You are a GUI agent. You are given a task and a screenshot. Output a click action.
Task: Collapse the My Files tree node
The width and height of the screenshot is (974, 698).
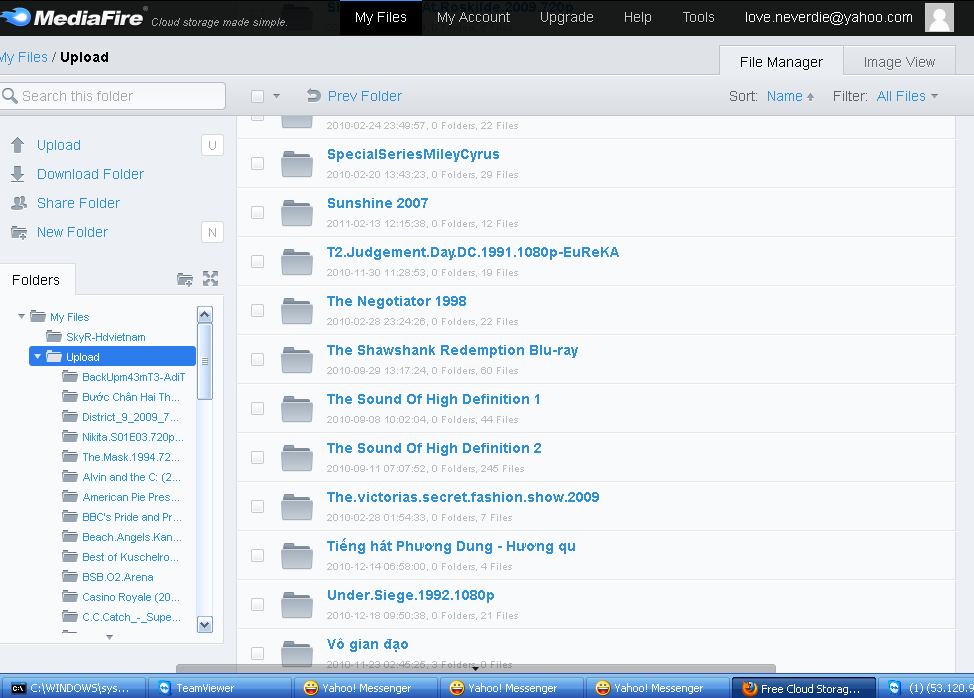(x=21, y=317)
